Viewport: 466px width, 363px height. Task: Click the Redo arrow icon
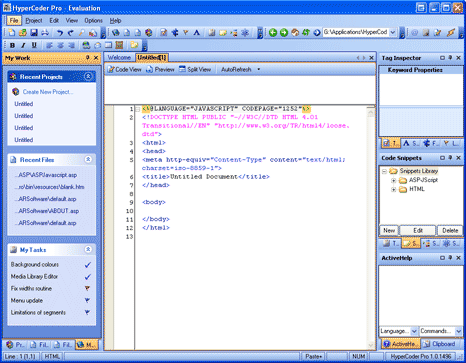[x=71, y=33]
